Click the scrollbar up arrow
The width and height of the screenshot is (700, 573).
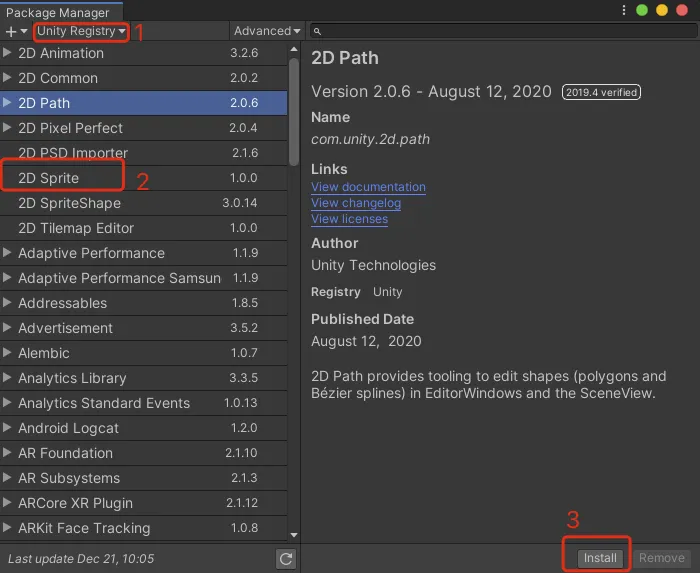(x=294, y=50)
